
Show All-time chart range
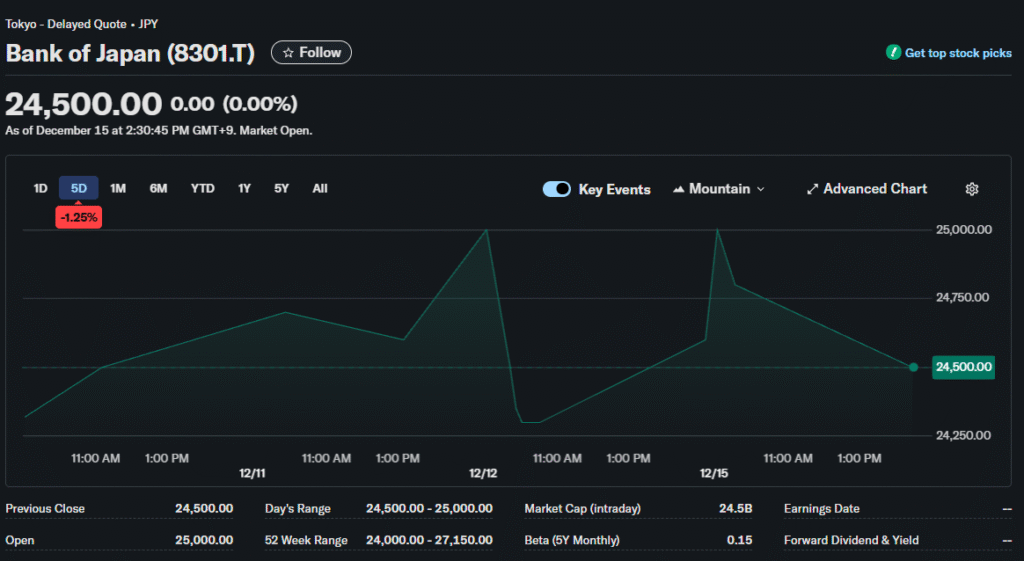click(x=320, y=188)
